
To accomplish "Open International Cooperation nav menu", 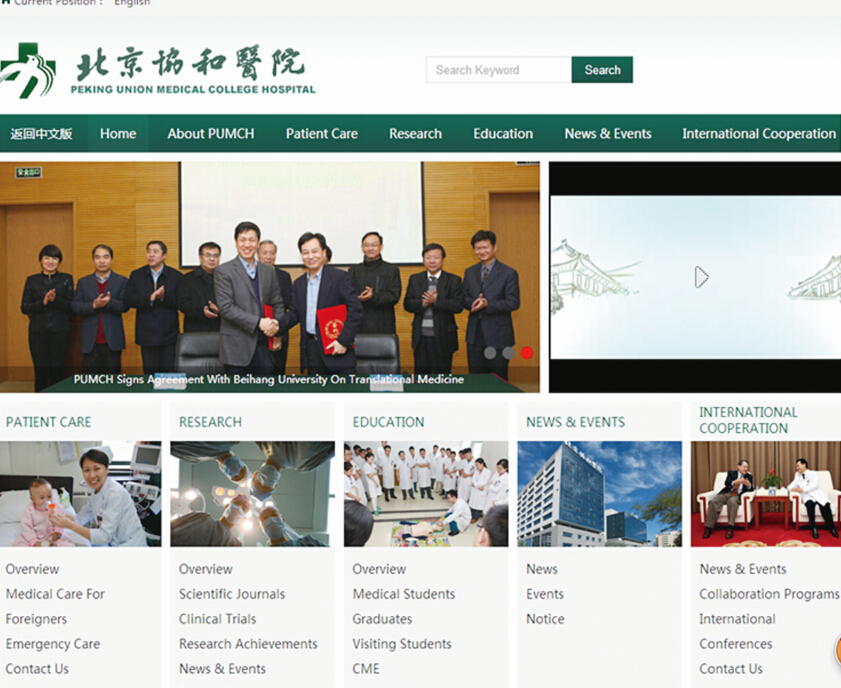I will [x=759, y=134].
